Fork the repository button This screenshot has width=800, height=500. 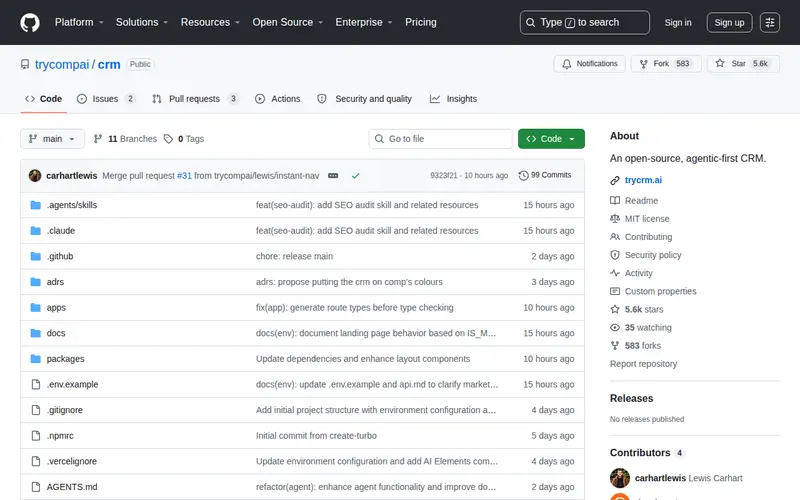666,64
